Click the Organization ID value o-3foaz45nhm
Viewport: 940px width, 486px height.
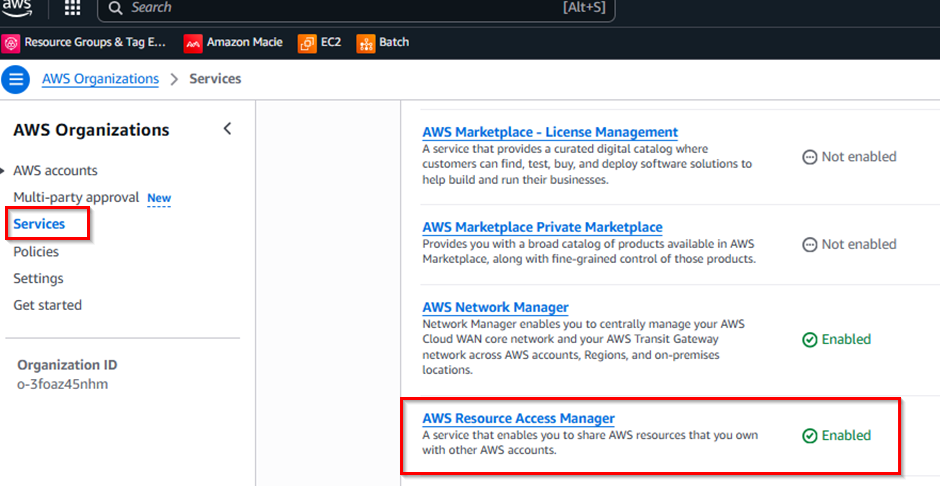click(x=62, y=384)
